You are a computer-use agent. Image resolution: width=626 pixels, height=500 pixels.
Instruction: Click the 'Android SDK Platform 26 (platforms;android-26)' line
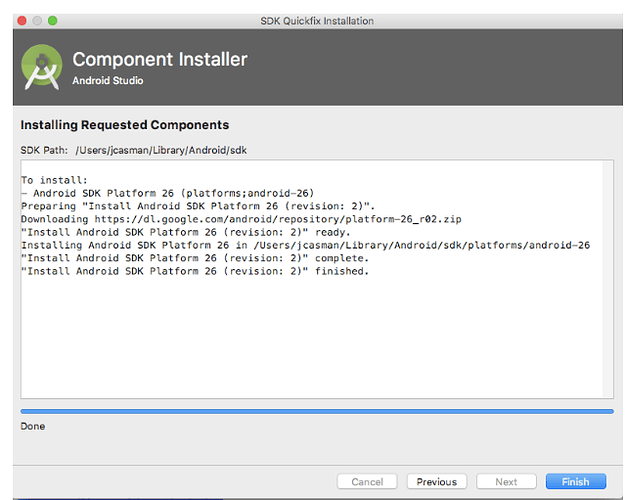[168, 193]
